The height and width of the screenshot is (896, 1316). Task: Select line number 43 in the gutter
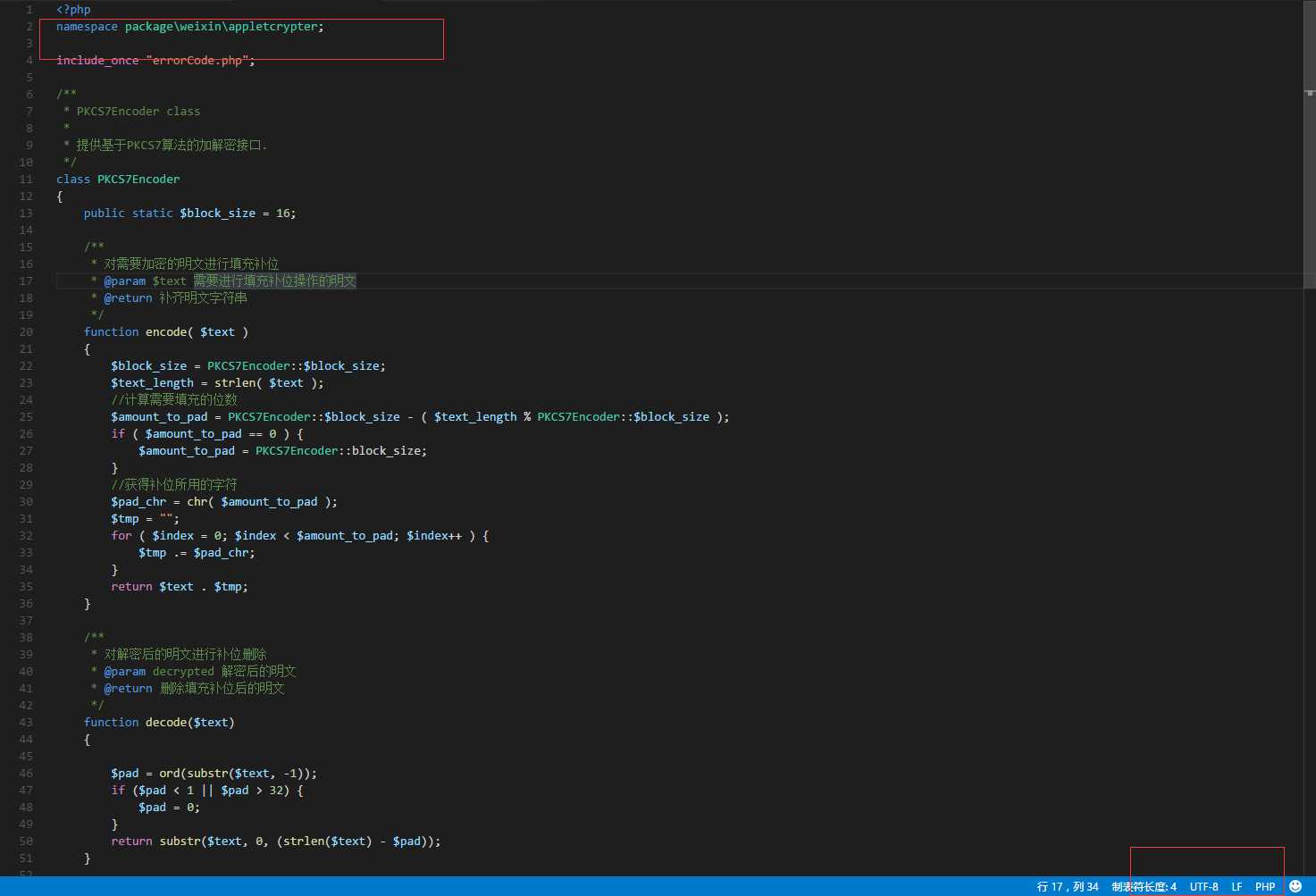(26, 723)
